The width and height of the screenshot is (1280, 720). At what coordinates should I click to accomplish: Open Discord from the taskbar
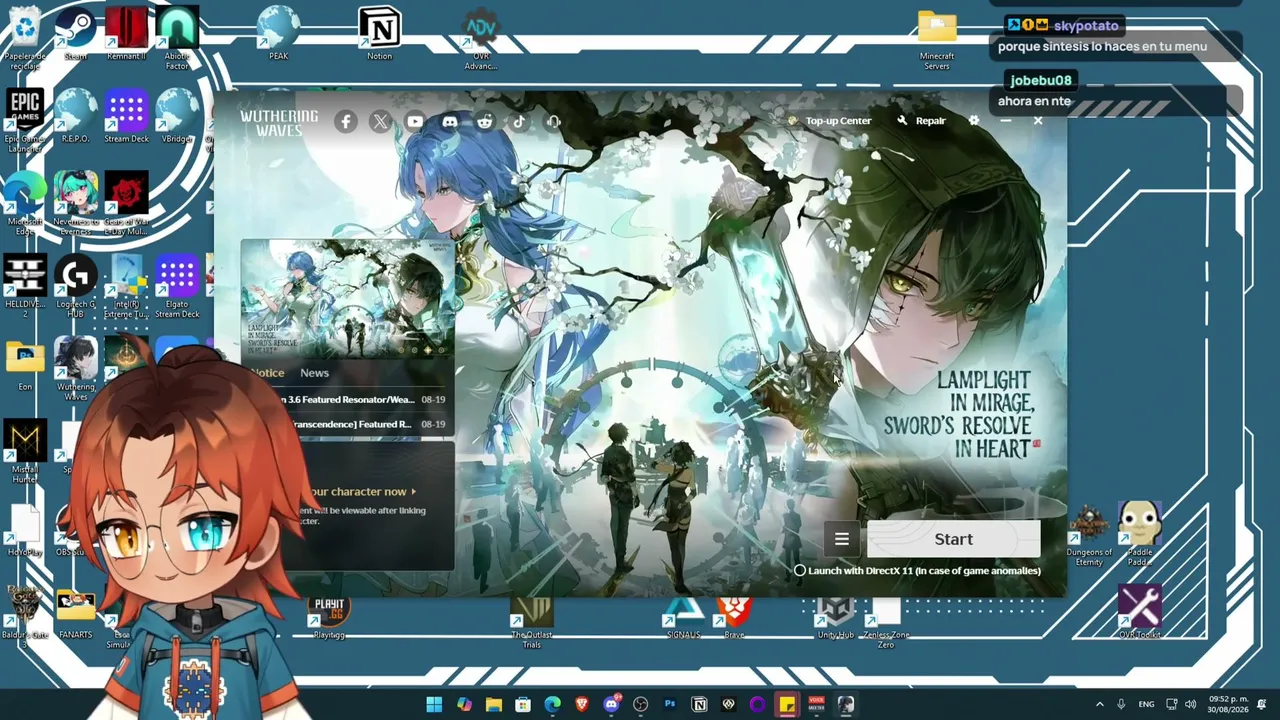(611, 705)
